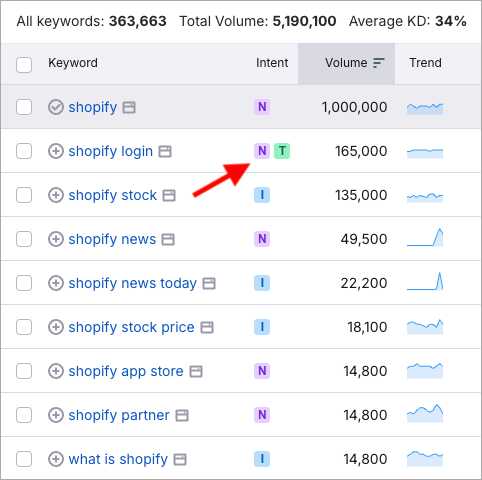The height and width of the screenshot is (480, 482).
Task: Click trend sparkline for shopify partner
Action: click(x=425, y=413)
